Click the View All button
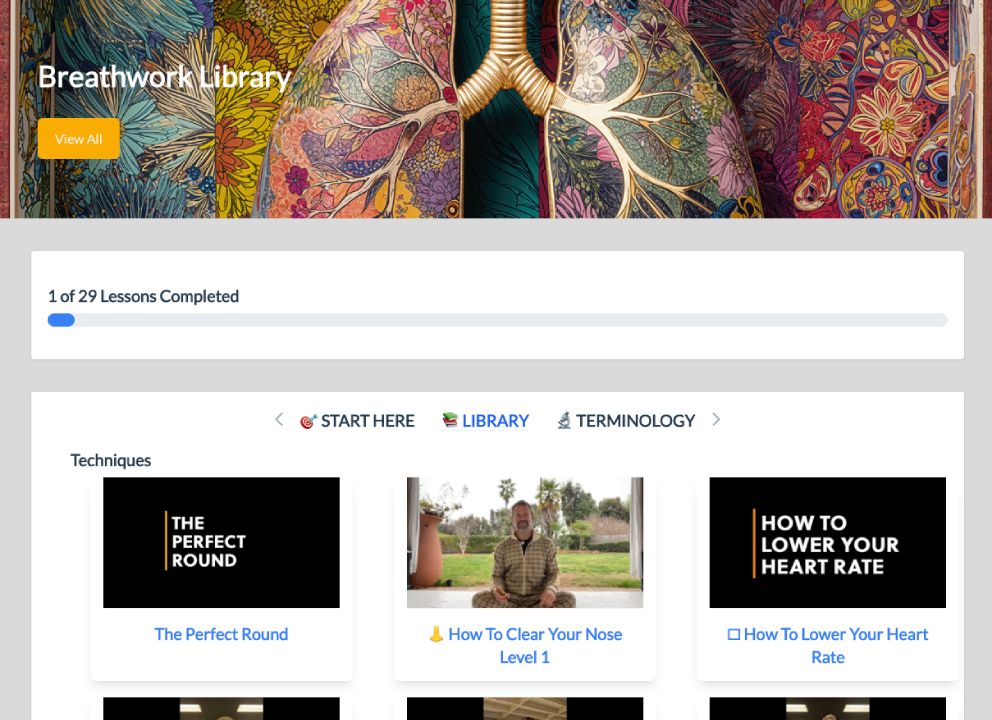This screenshot has height=720, width=992. pyautogui.click(x=78, y=139)
